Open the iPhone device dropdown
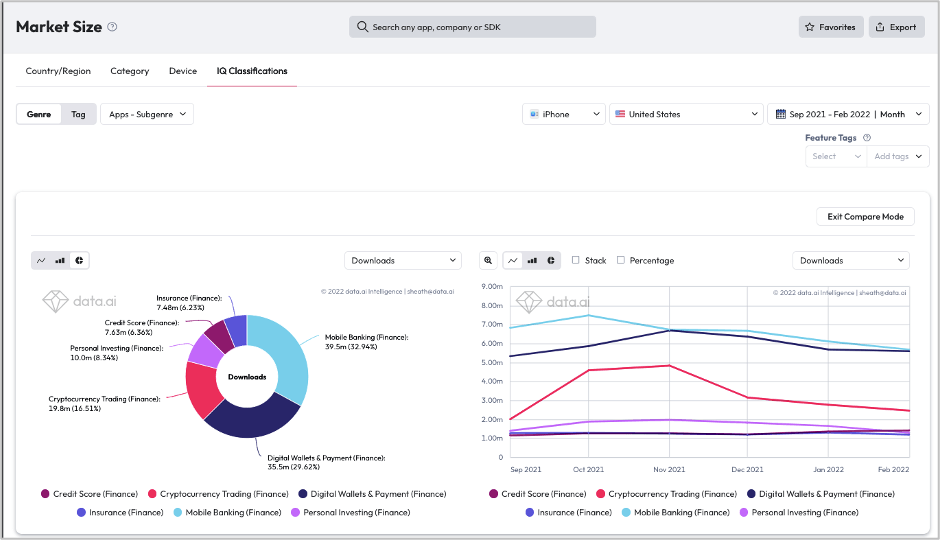Viewport: 940px width, 540px height. (564, 114)
